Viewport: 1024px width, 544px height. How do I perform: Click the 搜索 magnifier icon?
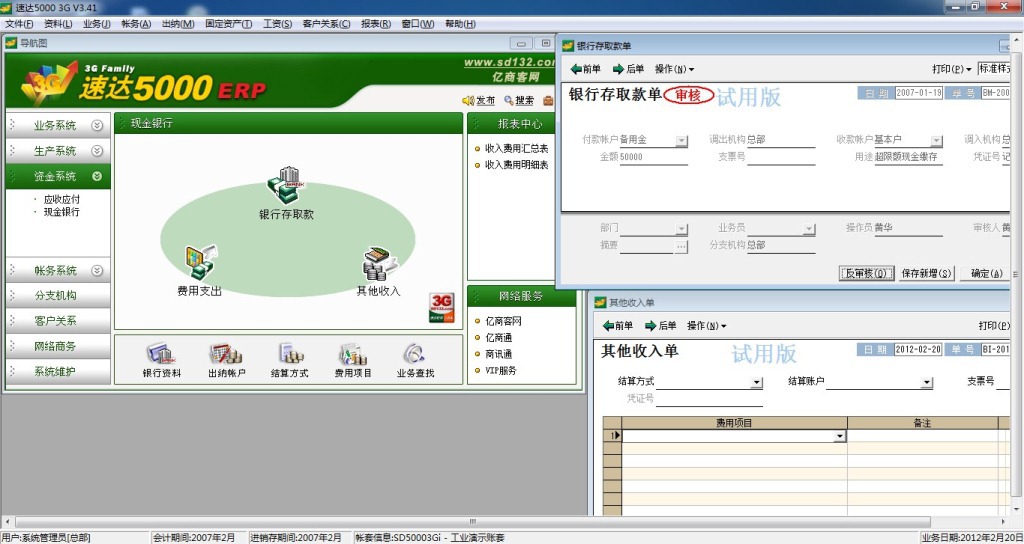(509, 101)
